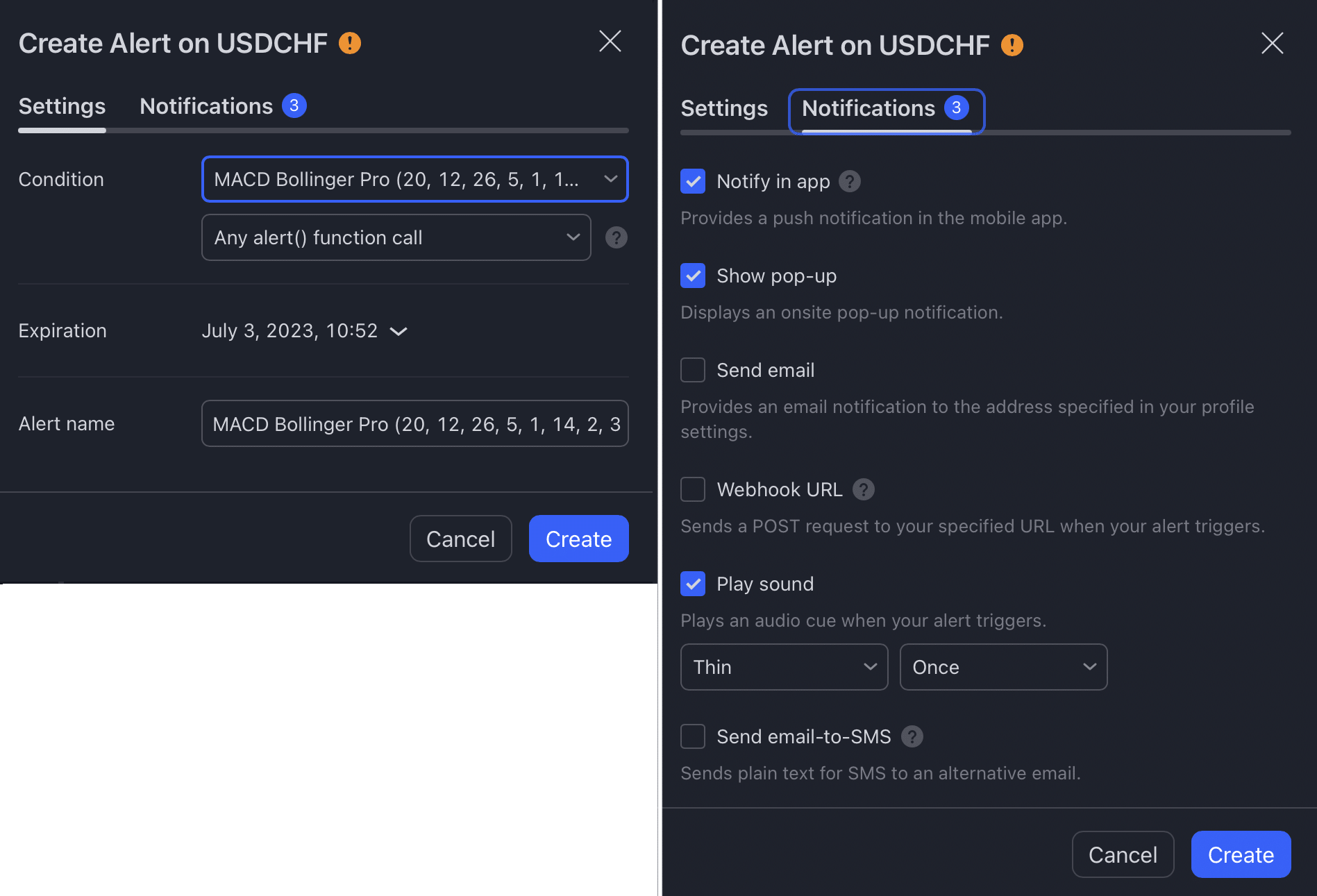1317x896 pixels.
Task: Open the help icon next to Notify in app
Action: pos(850,181)
